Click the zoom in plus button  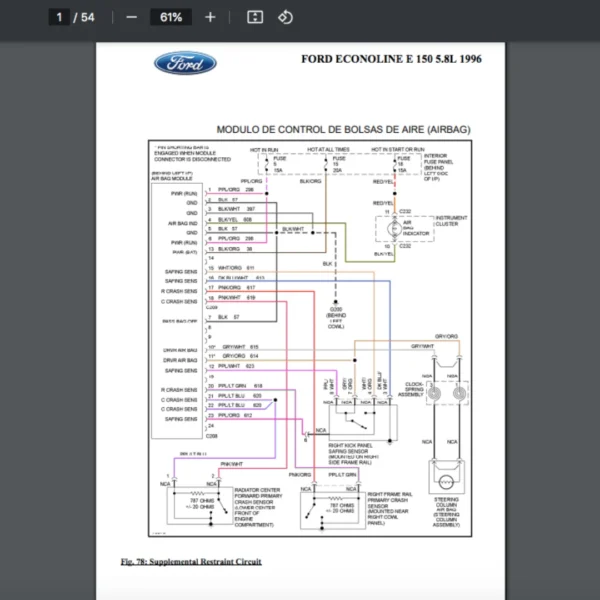[210, 17]
